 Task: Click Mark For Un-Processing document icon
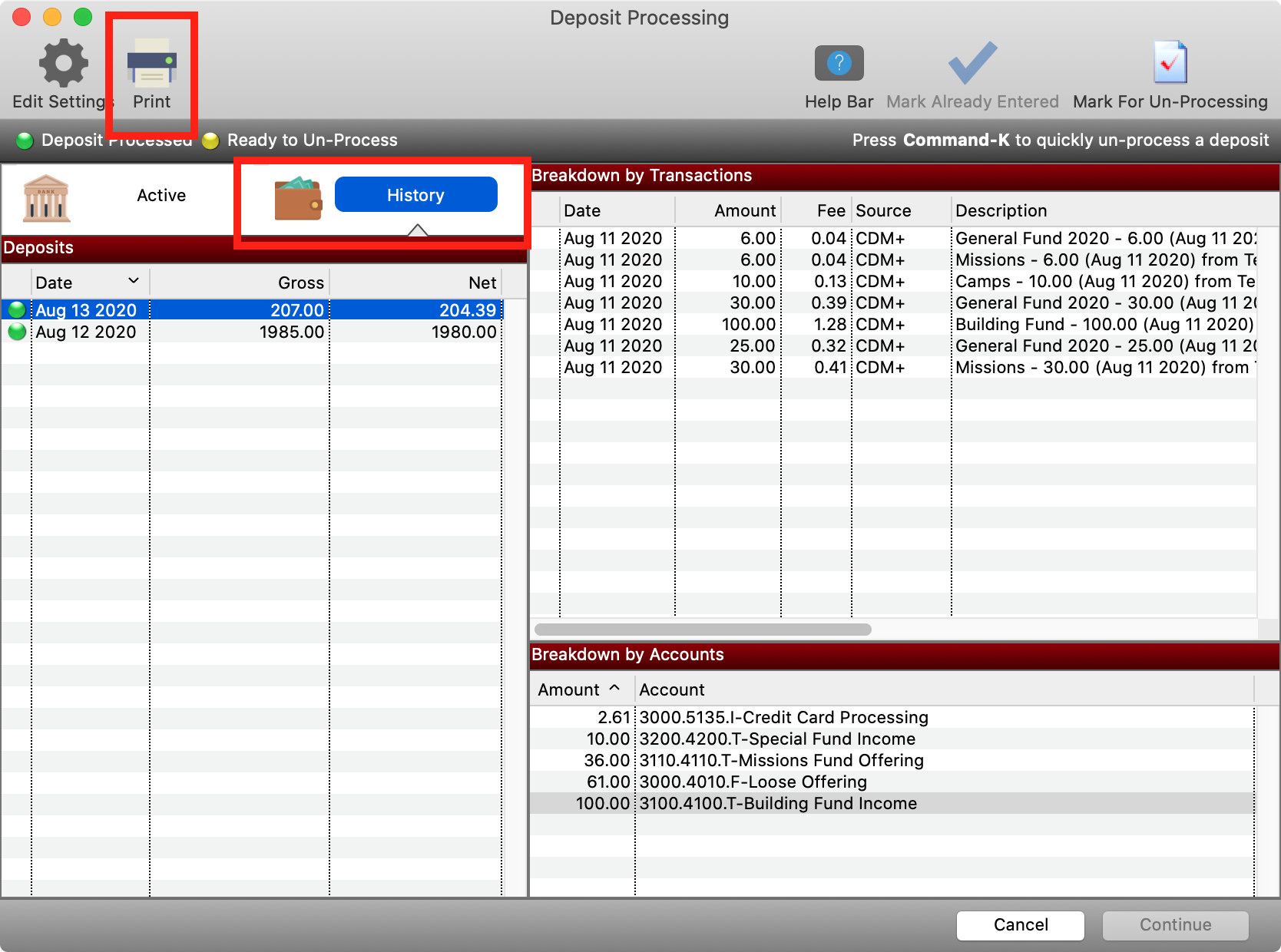(x=1170, y=64)
